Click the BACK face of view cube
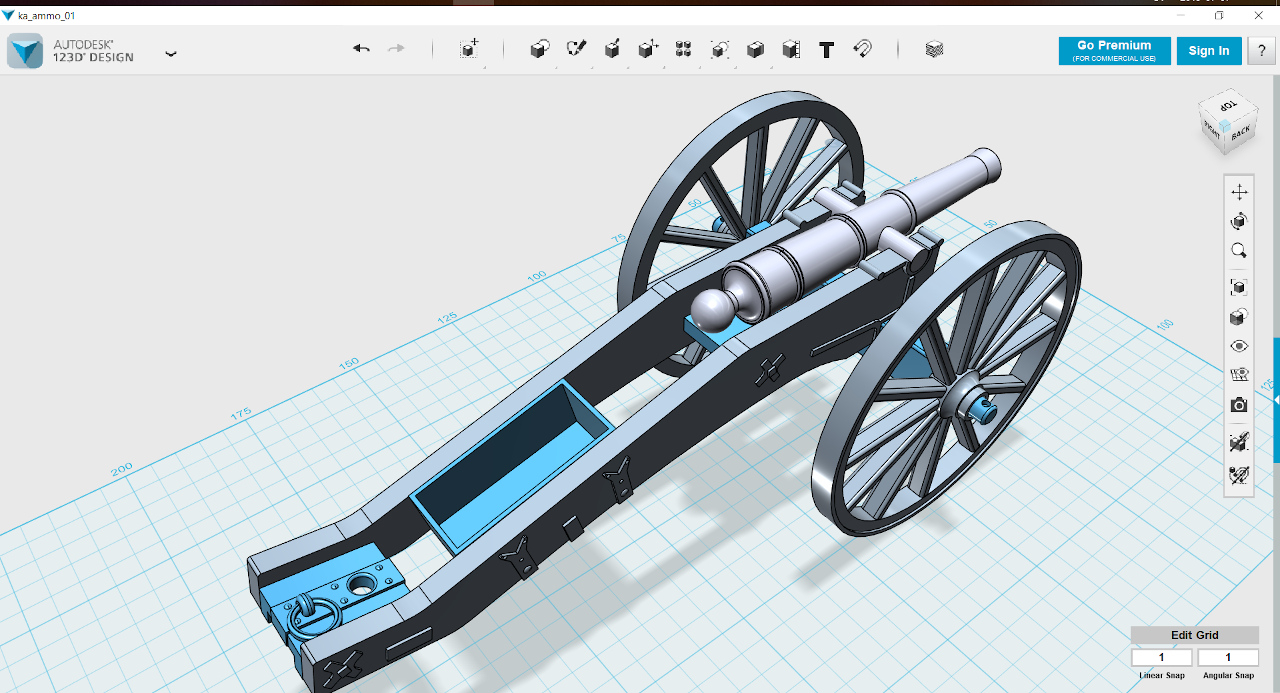This screenshot has height=693, width=1280. click(x=1240, y=132)
